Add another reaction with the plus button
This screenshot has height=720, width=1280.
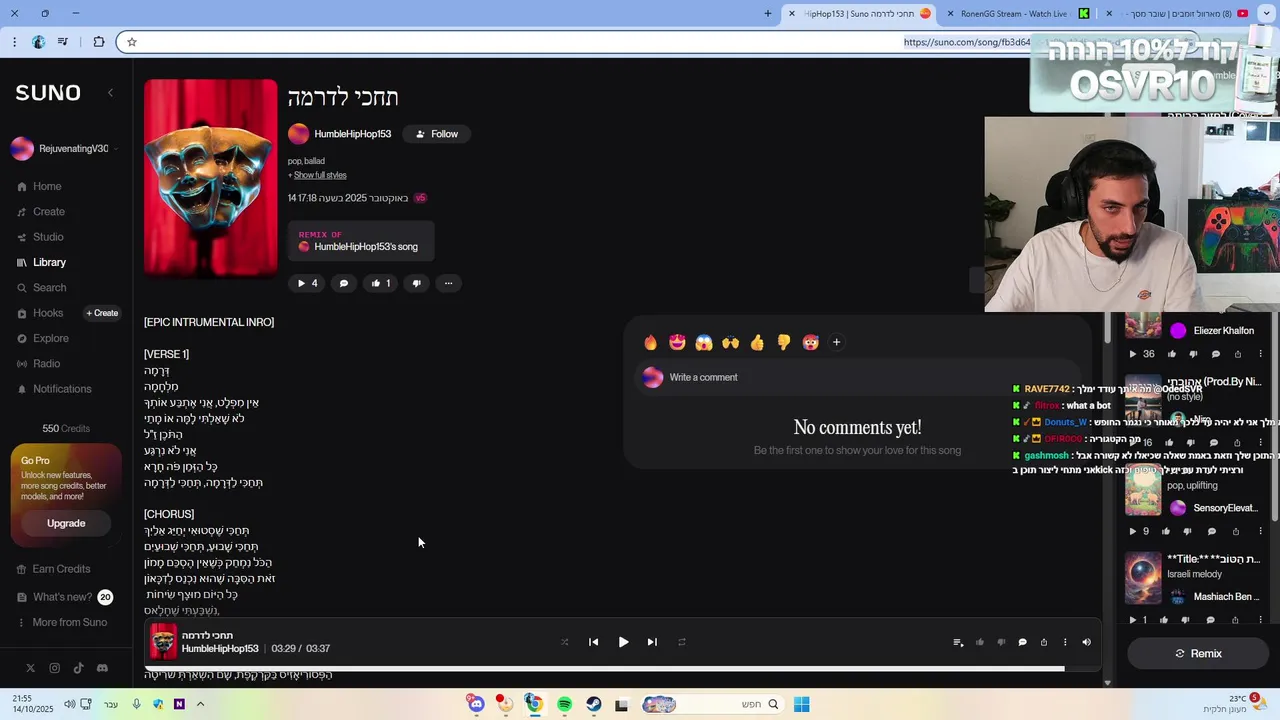(x=837, y=343)
